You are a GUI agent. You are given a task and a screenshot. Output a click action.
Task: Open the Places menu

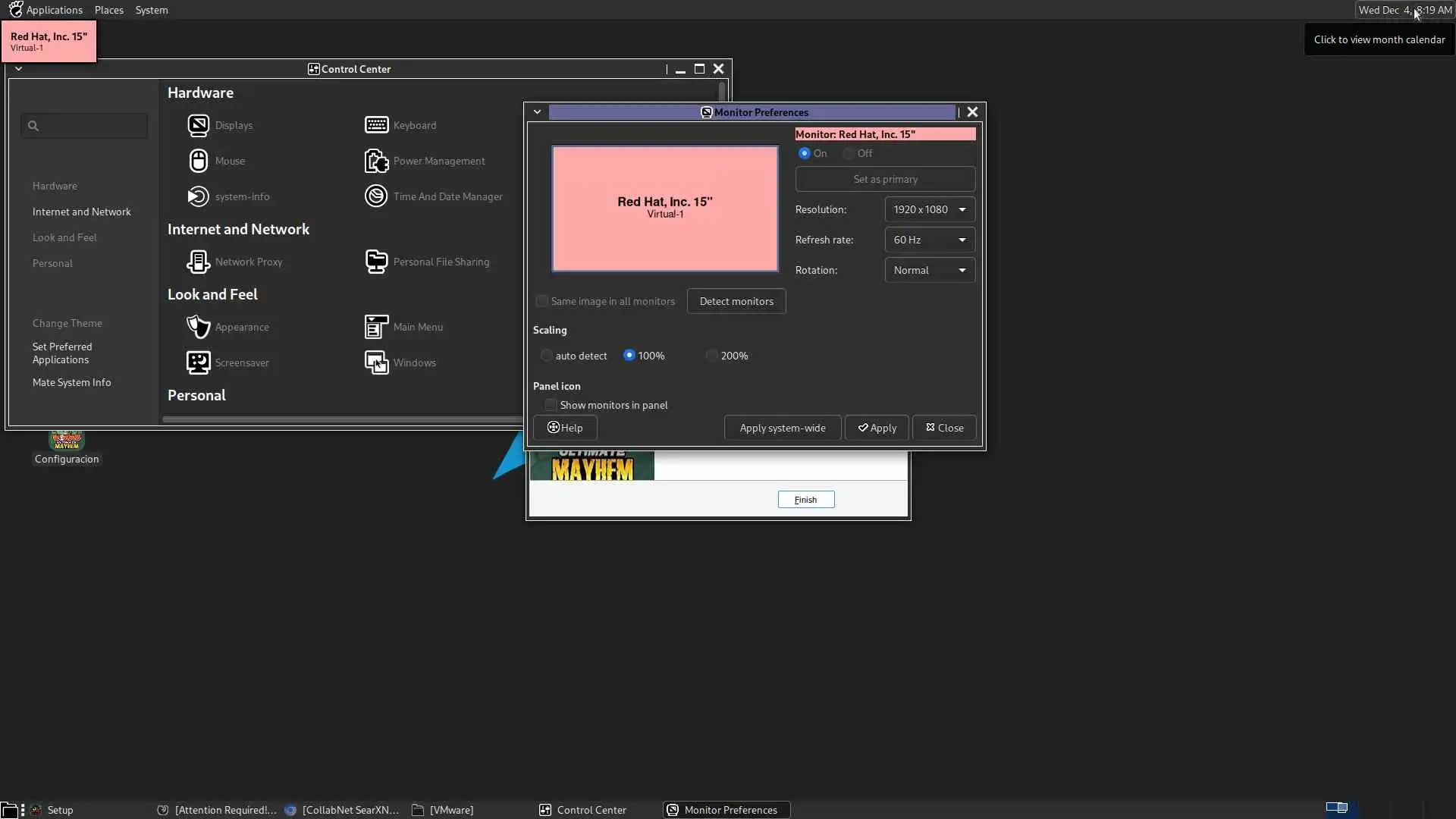pos(108,10)
